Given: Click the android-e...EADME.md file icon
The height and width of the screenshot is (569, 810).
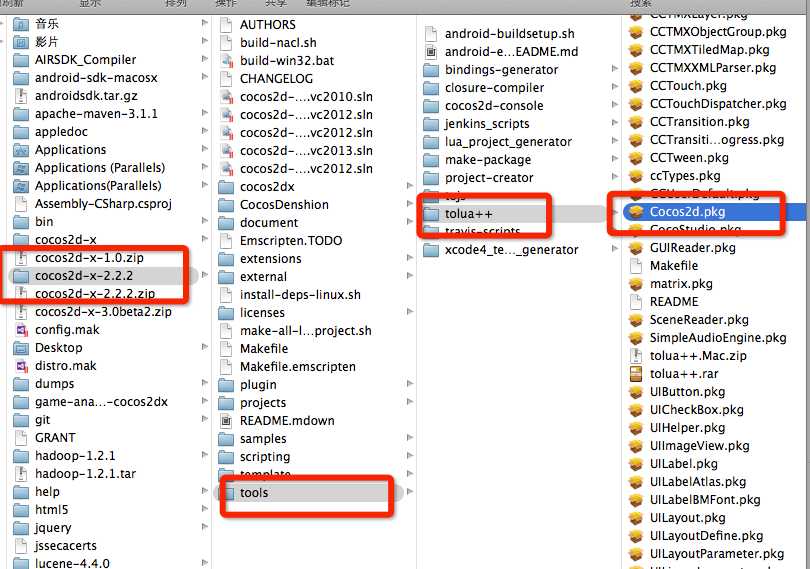Looking at the screenshot, I should click(431, 52).
